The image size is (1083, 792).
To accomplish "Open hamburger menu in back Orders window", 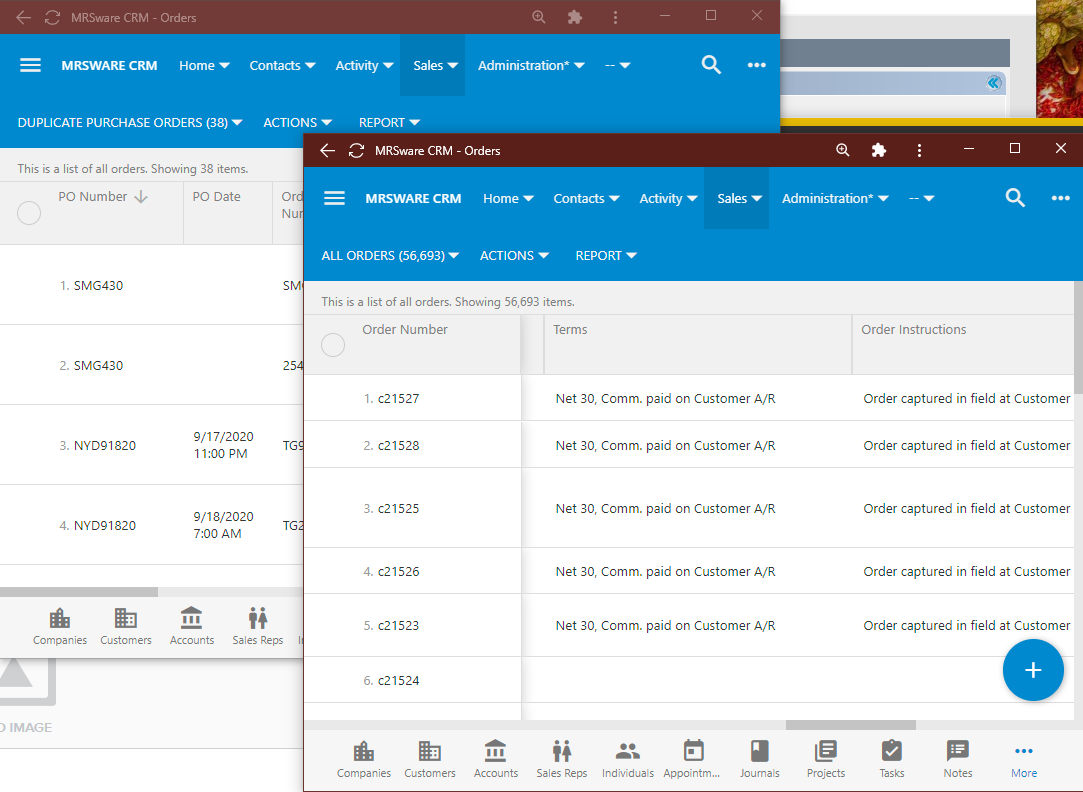I will pyautogui.click(x=30, y=65).
